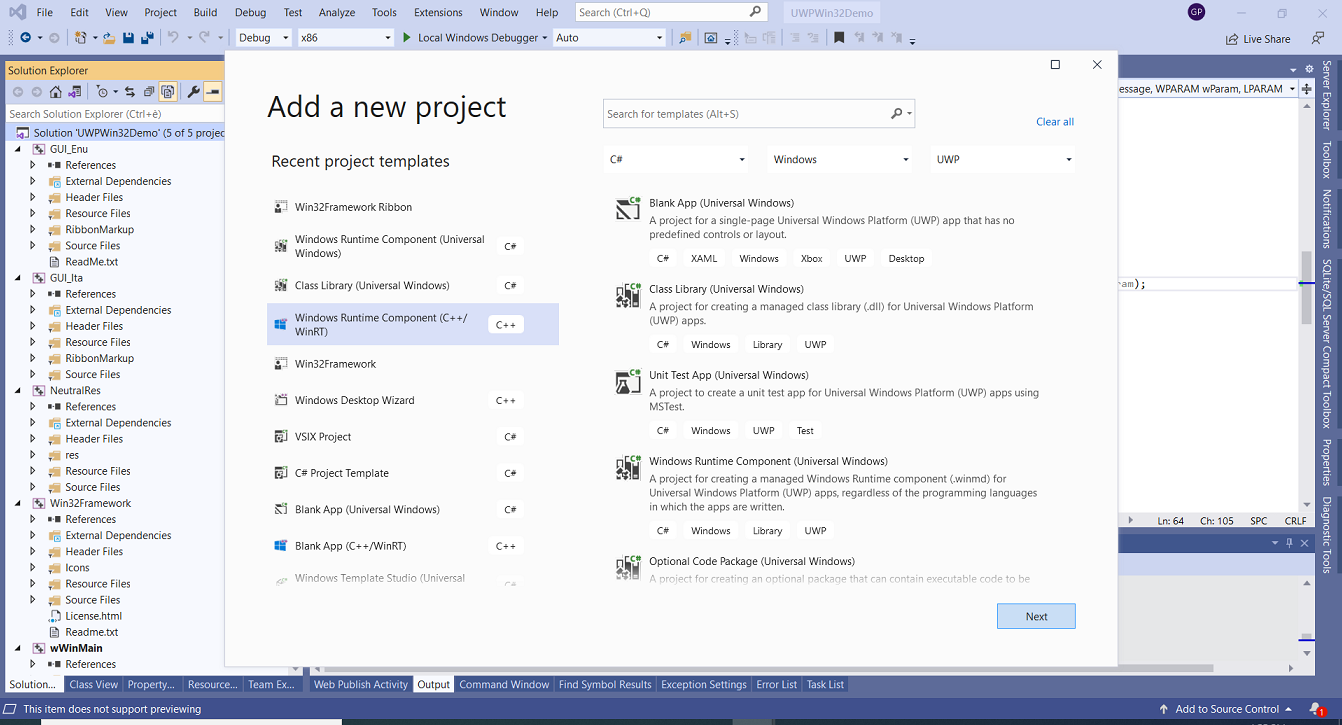Expand the Icons folder under Win32Framework
Image resolution: width=1342 pixels, height=725 pixels.
coord(33,568)
